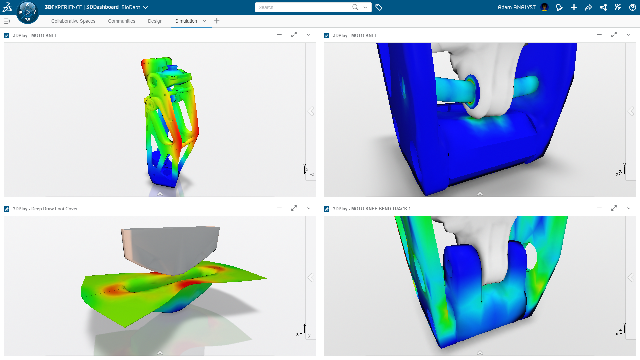This screenshot has height=360, width=640.
Task: Open the search options dropdown arrow
Action: pos(365,7)
